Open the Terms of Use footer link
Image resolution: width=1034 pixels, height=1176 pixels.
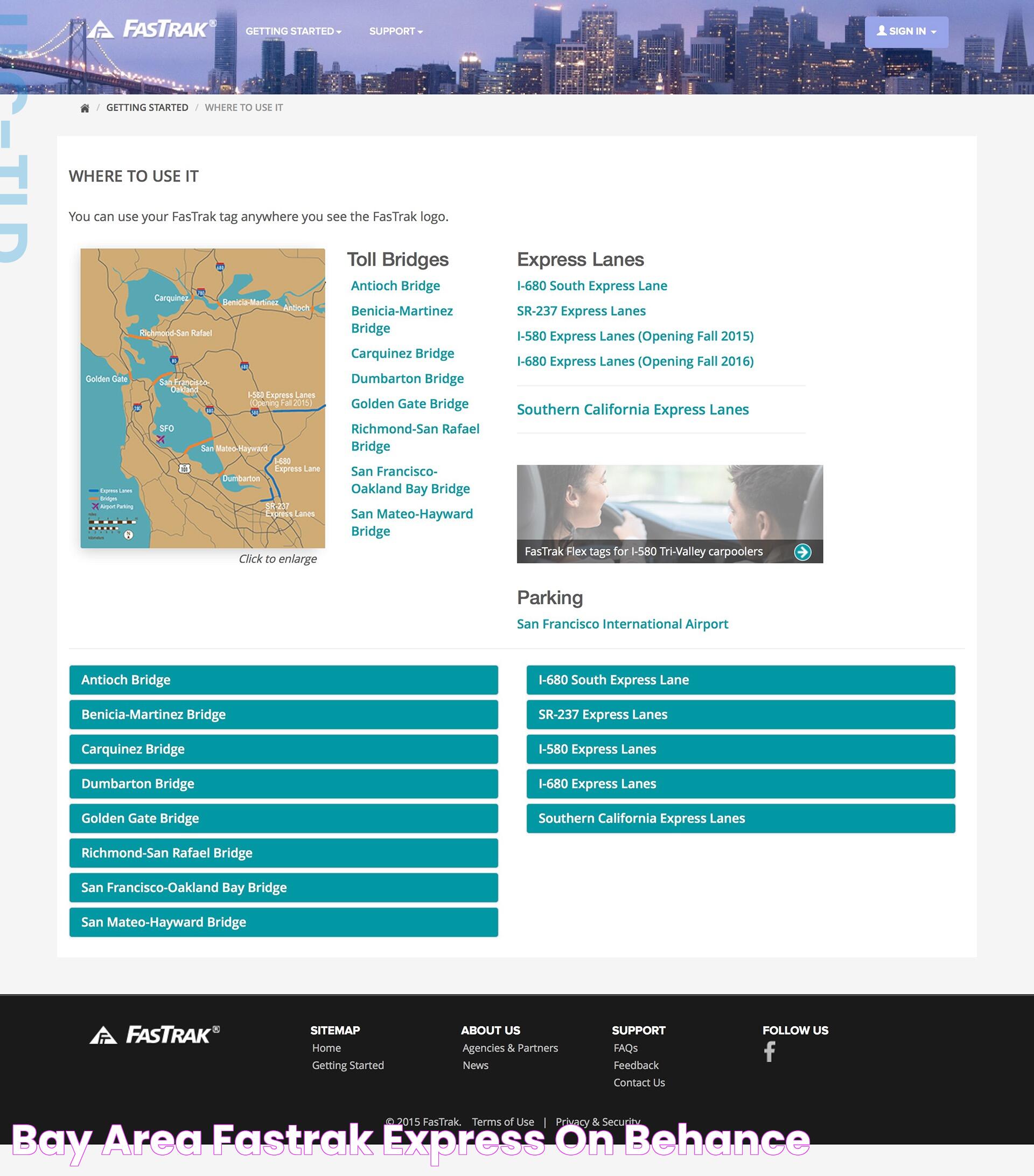pyautogui.click(x=502, y=1122)
